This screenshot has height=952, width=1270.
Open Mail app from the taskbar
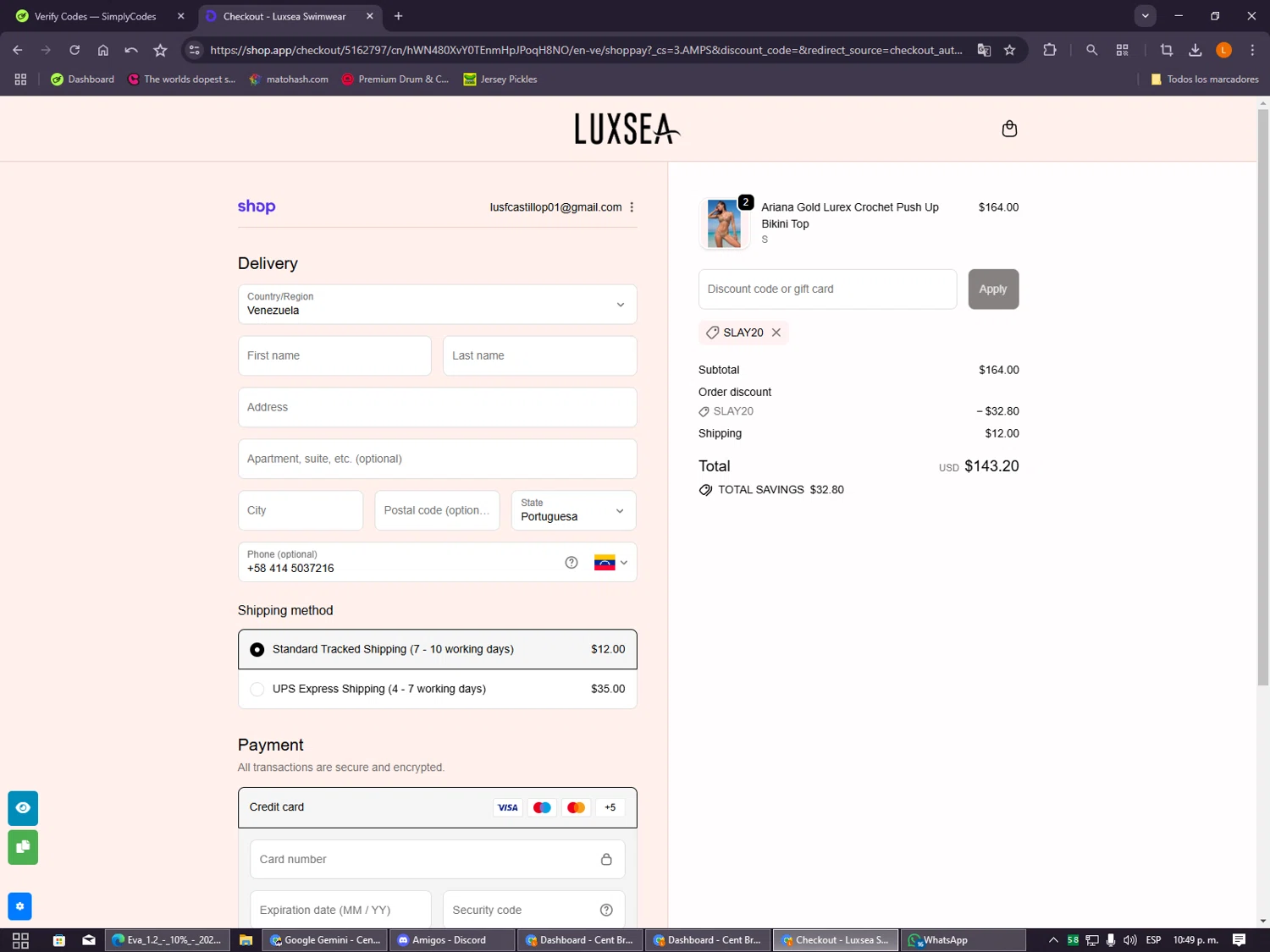pos(89,940)
